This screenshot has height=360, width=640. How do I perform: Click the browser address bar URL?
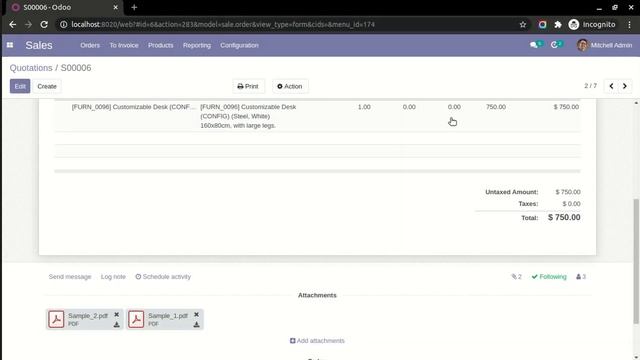(223, 24)
